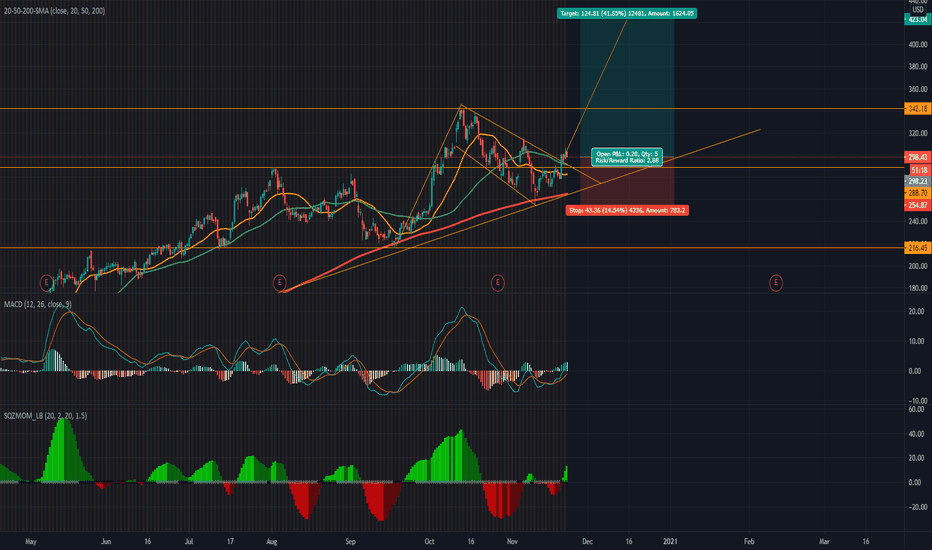Click the Oct label on time axis

tap(429, 542)
